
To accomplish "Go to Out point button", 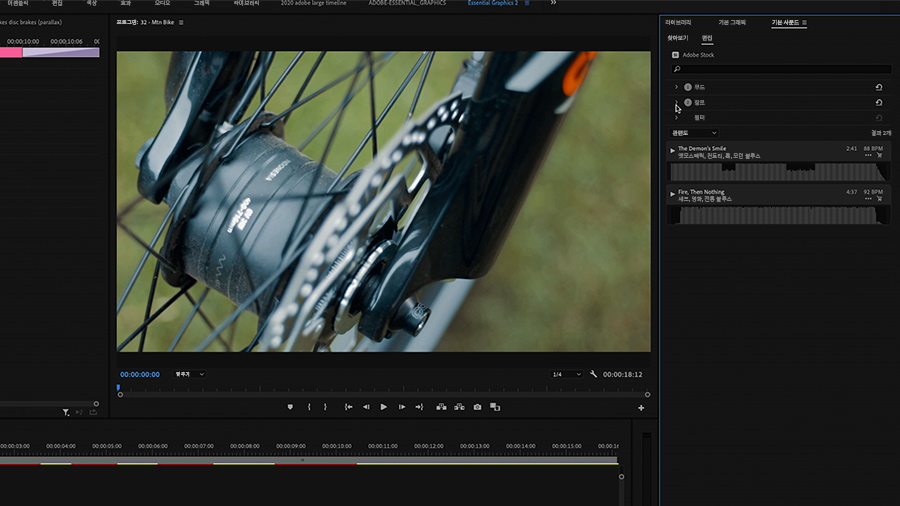I will [x=419, y=407].
